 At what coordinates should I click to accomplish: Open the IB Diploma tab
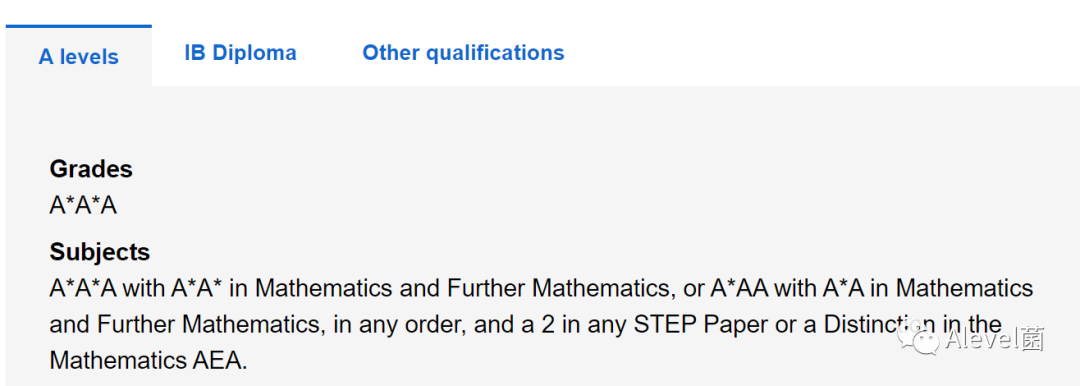pos(240,53)
